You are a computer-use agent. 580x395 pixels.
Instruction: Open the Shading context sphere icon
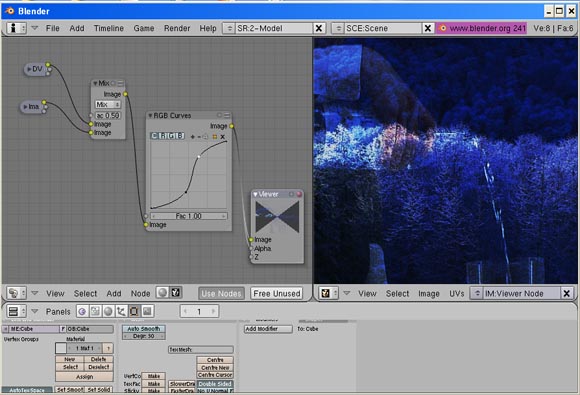108,311
